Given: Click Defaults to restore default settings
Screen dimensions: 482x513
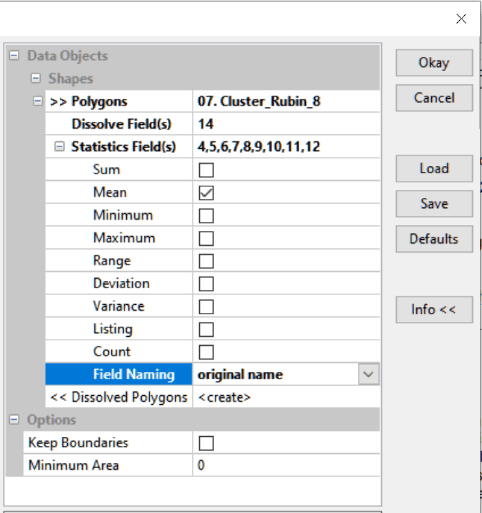Looking at the screenshot, I should (x=434, y=239).
